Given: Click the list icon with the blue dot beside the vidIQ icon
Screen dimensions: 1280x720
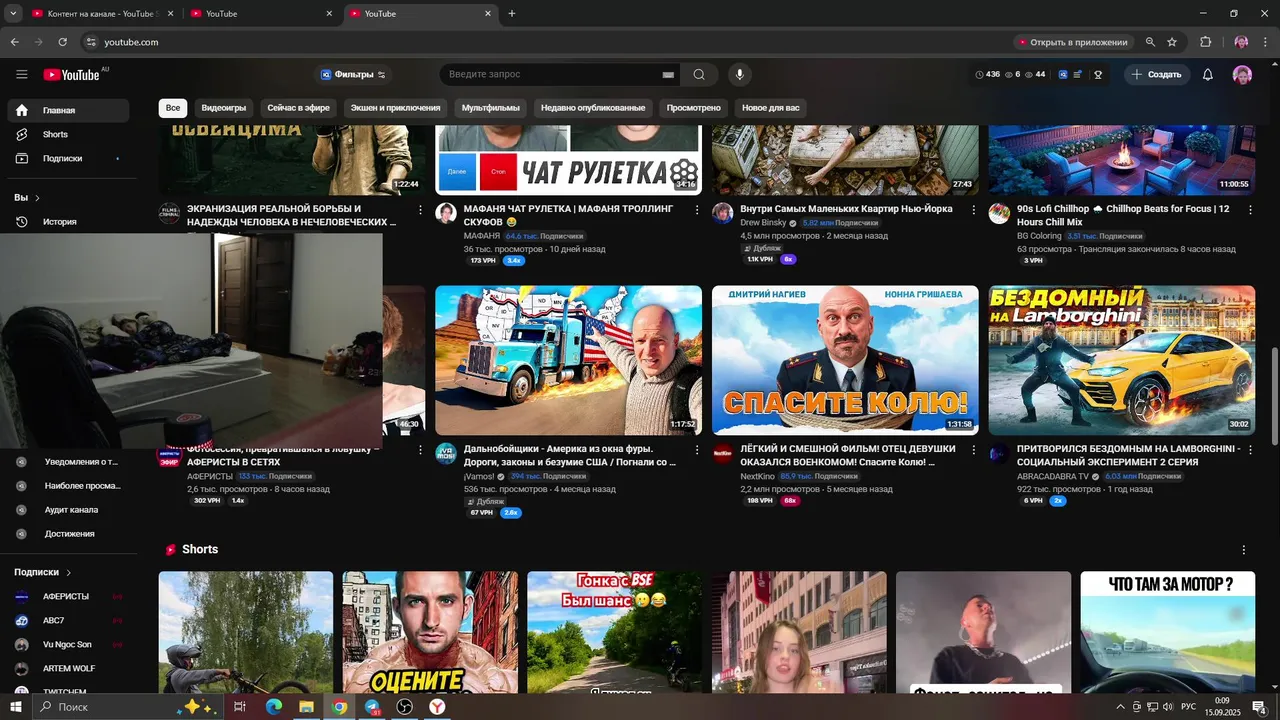Looking at the screenshot, I should pos(1079,75).
